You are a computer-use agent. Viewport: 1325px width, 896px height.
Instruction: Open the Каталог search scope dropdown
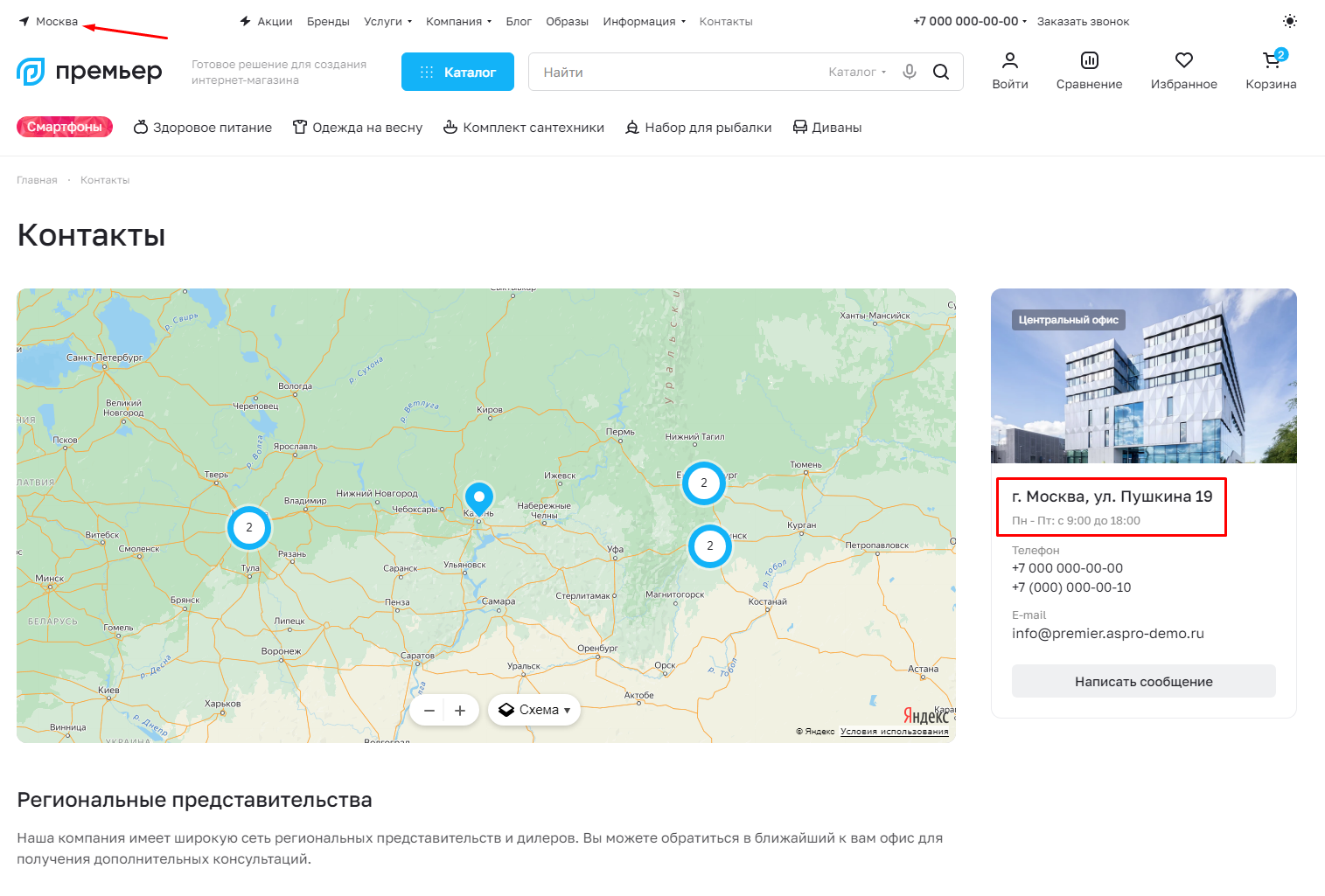pos(857,72)
